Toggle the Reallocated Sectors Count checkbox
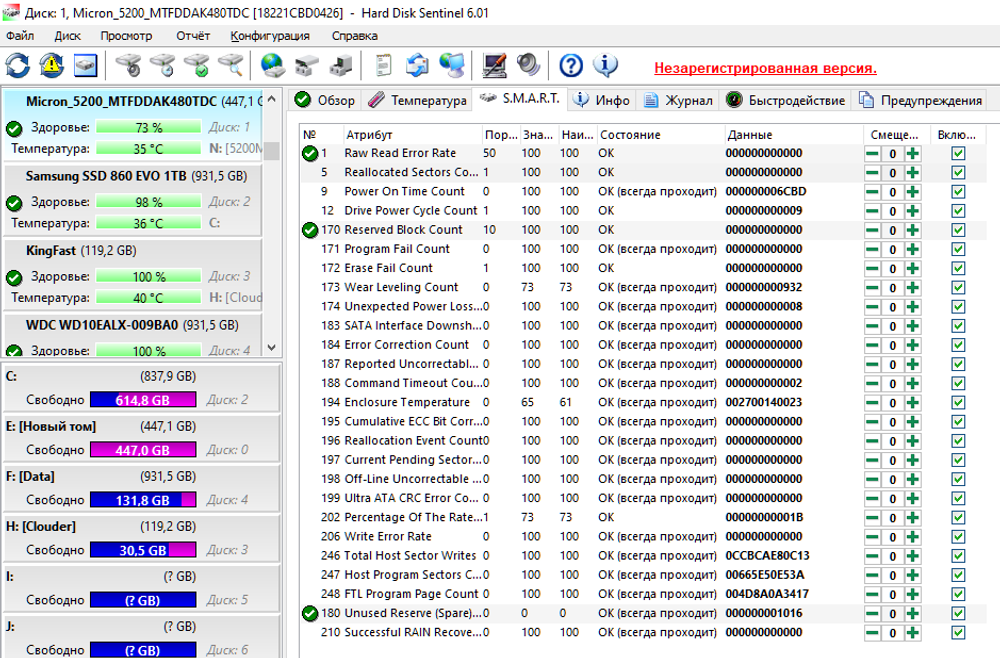This screenshot has height=658, width=1000. (x=958, y=173)
